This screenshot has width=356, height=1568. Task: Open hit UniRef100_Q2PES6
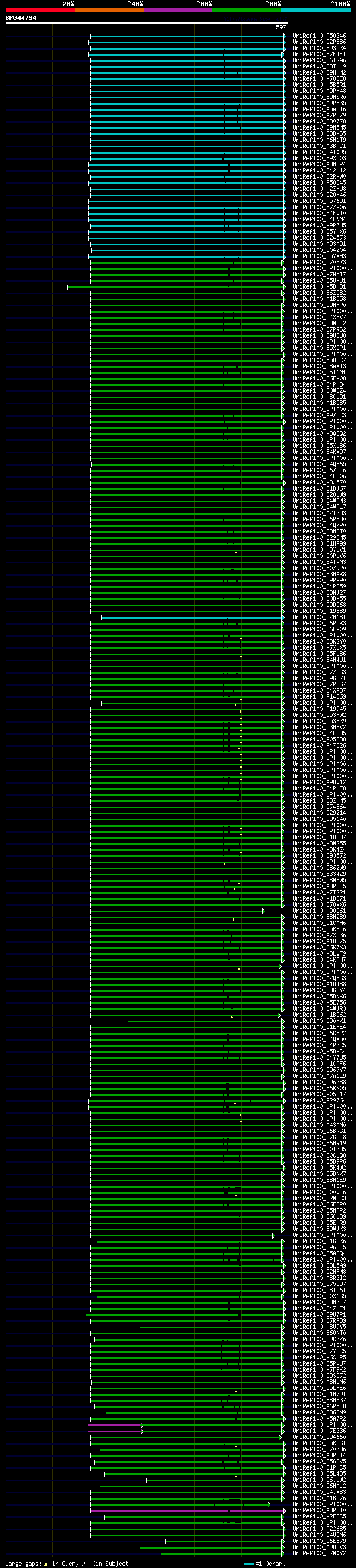(x=319, y=42)
